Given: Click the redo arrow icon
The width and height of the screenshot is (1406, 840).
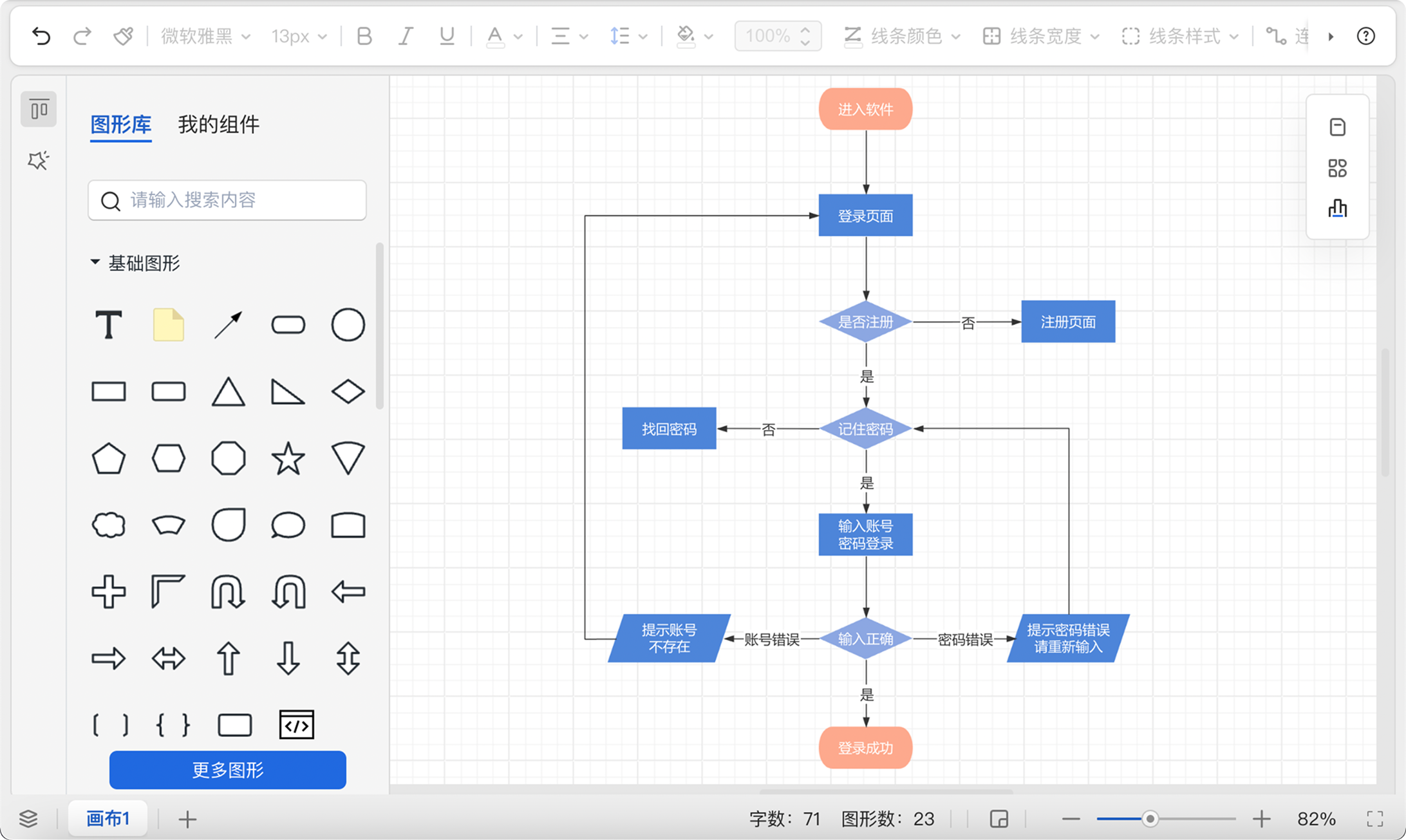Looking at the screenshot, I should 82,36.
